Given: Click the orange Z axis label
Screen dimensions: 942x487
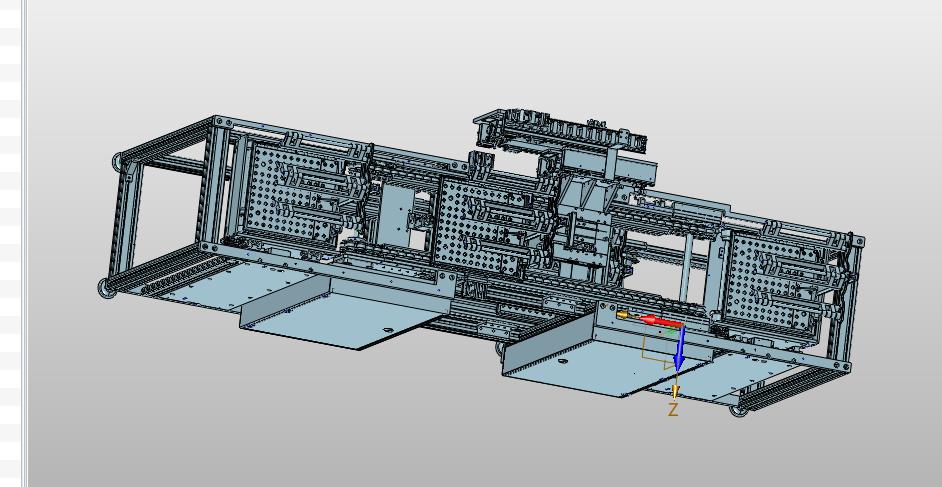Looking at the screenshot, I should click(x=673, y=410).
